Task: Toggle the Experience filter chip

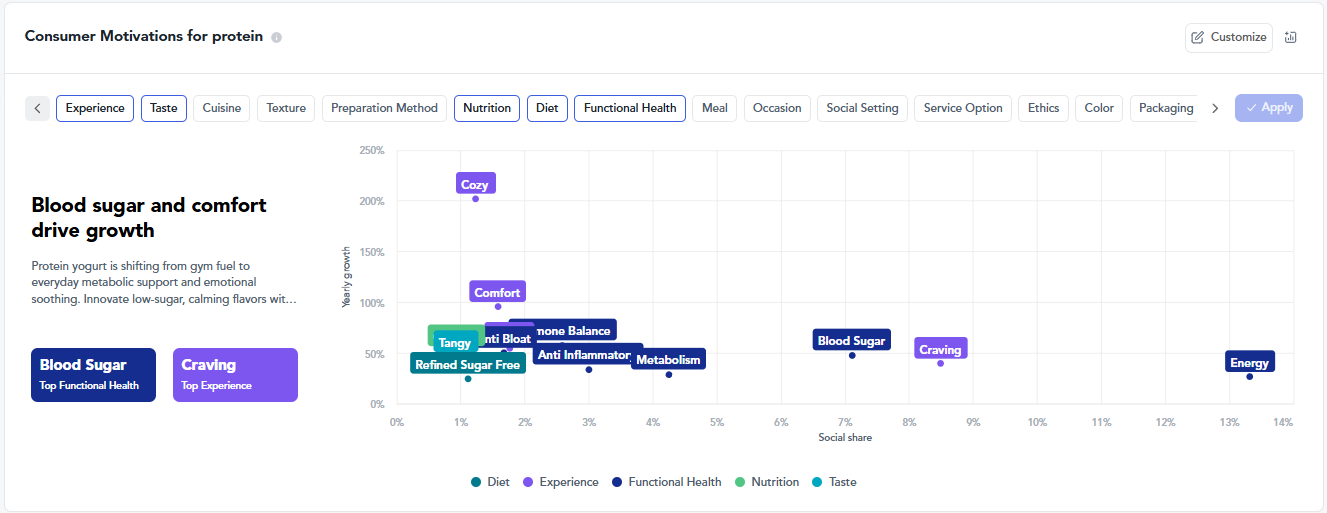Action: (95, 108)
